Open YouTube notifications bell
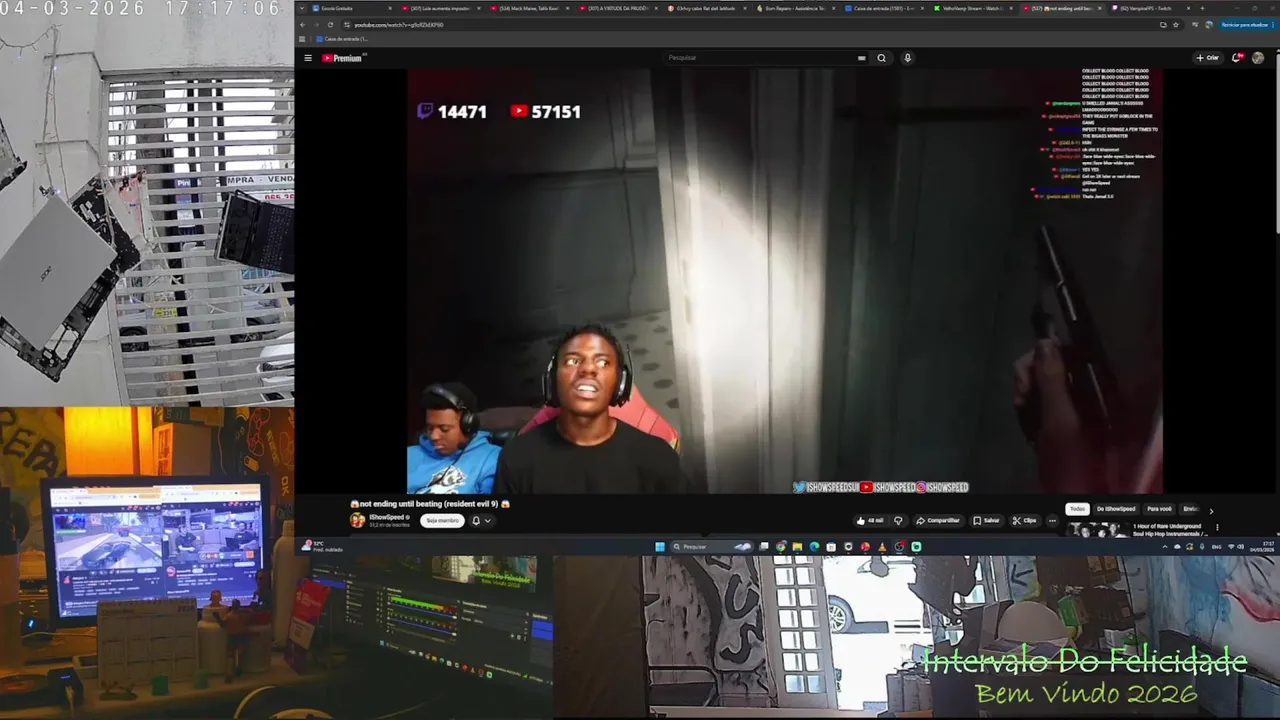This screenshot has height=720, width=1280. pos(1237,57)
